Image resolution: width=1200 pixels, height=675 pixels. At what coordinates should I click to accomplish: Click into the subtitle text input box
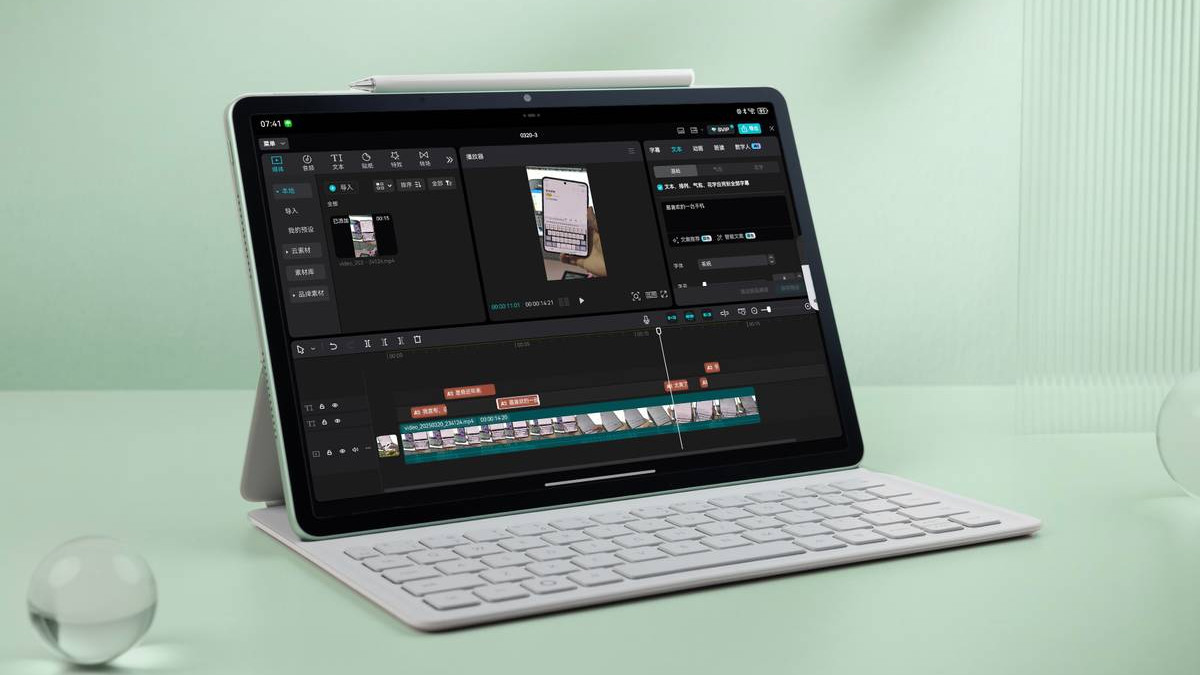726,215
